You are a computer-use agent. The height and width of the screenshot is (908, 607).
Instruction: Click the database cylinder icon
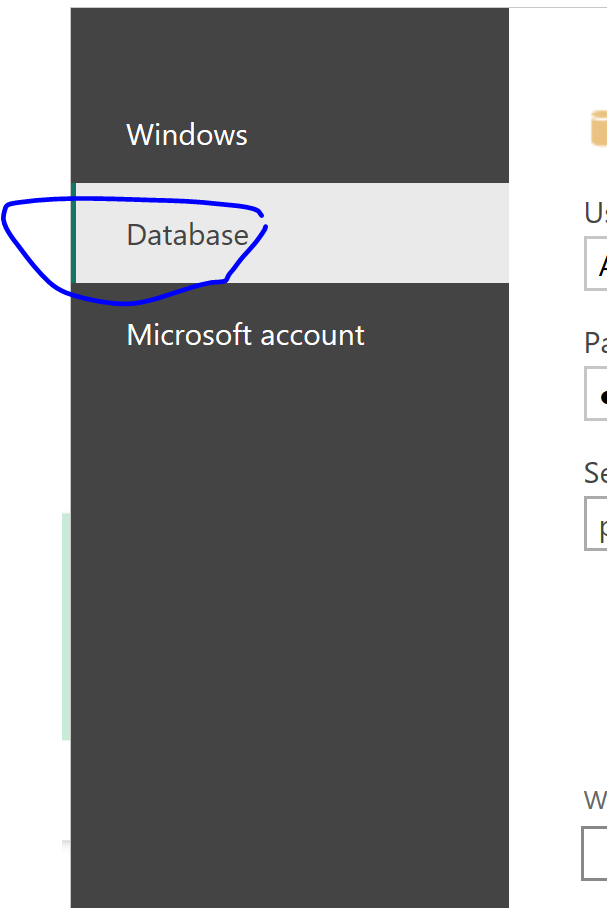[x=598, y=129]
